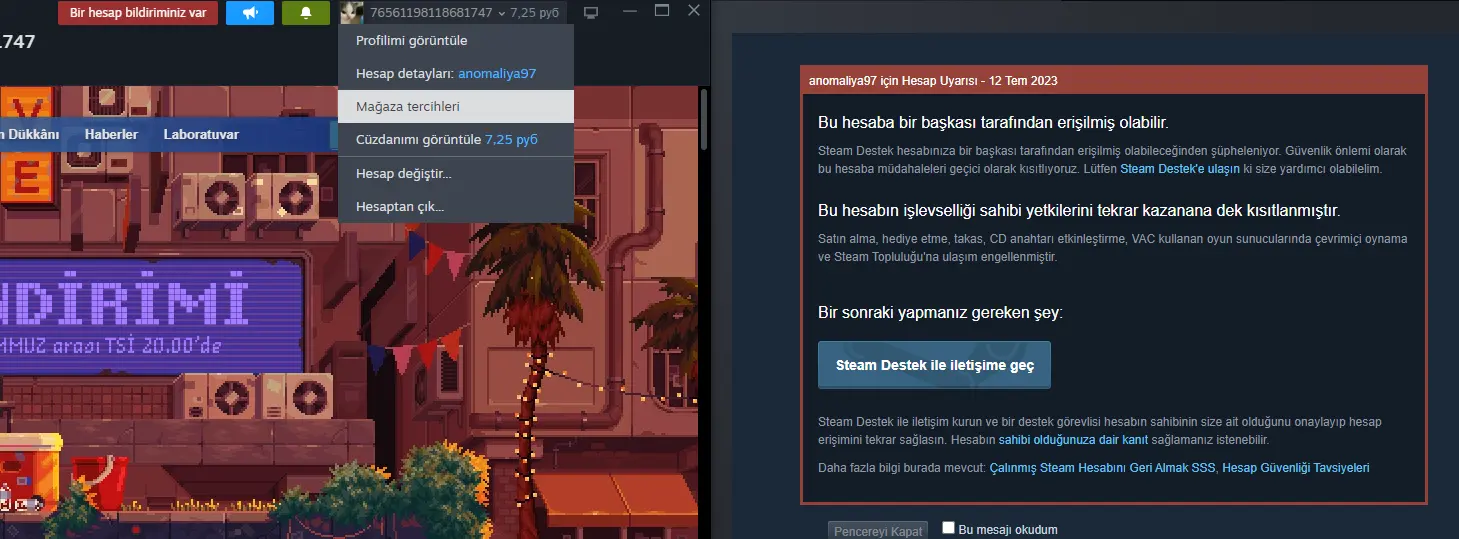The width and height of the screenshot is (1459, 539).
Task: Minimize the Steam window
Action: tap(628, 13)
